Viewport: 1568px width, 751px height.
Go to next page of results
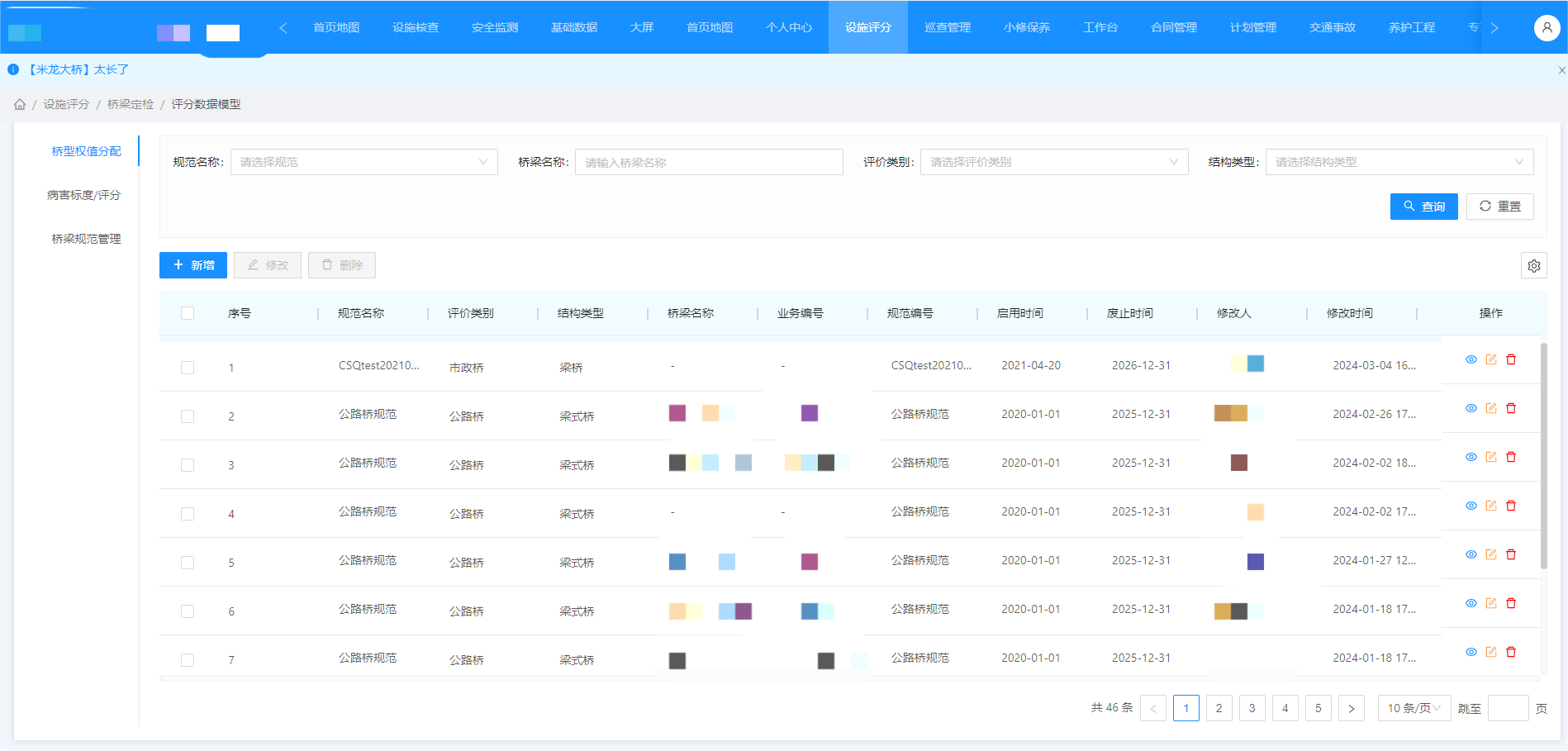click(x=1352, y=708)
